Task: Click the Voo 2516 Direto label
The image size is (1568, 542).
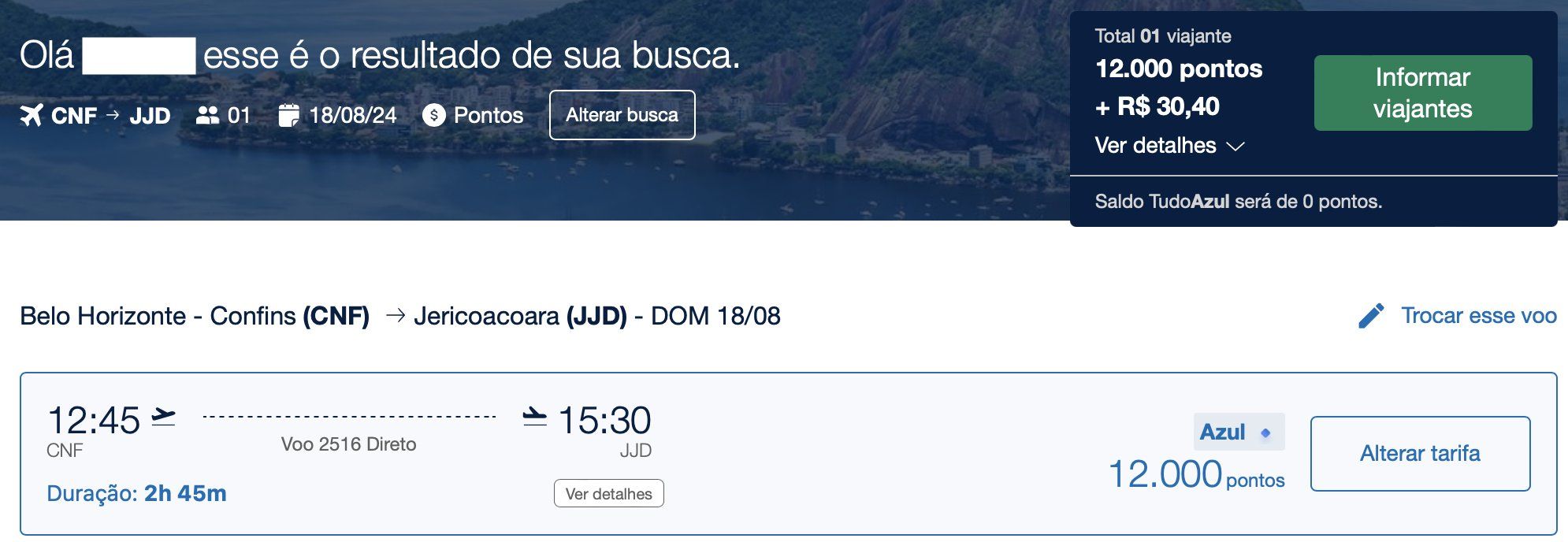Action: click(x=349, y=444)
